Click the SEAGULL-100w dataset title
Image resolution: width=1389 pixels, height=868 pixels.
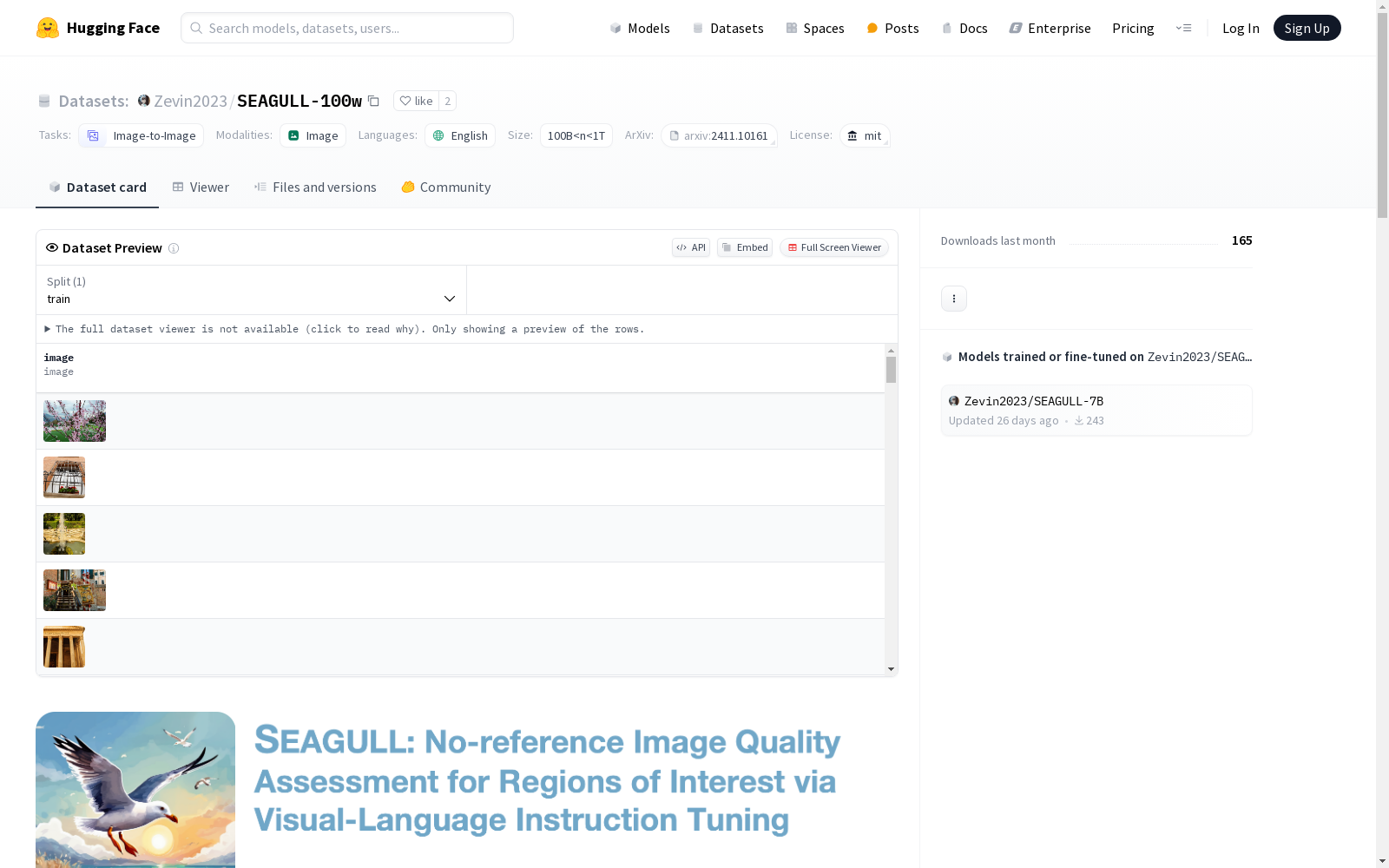300,101
